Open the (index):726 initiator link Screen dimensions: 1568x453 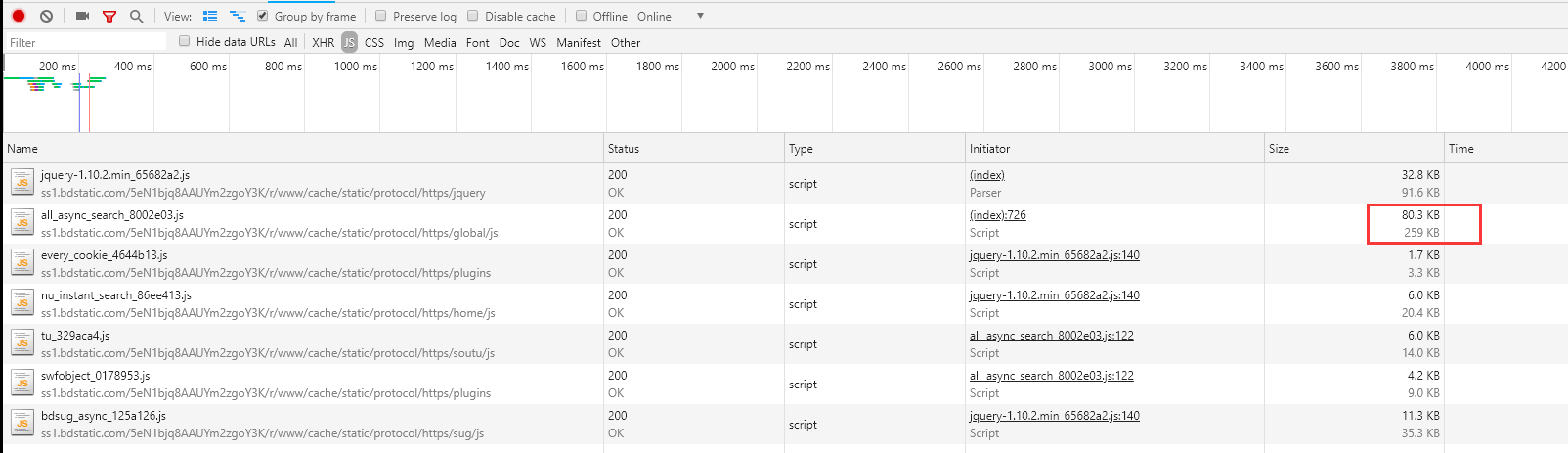[x=997, y=215]
